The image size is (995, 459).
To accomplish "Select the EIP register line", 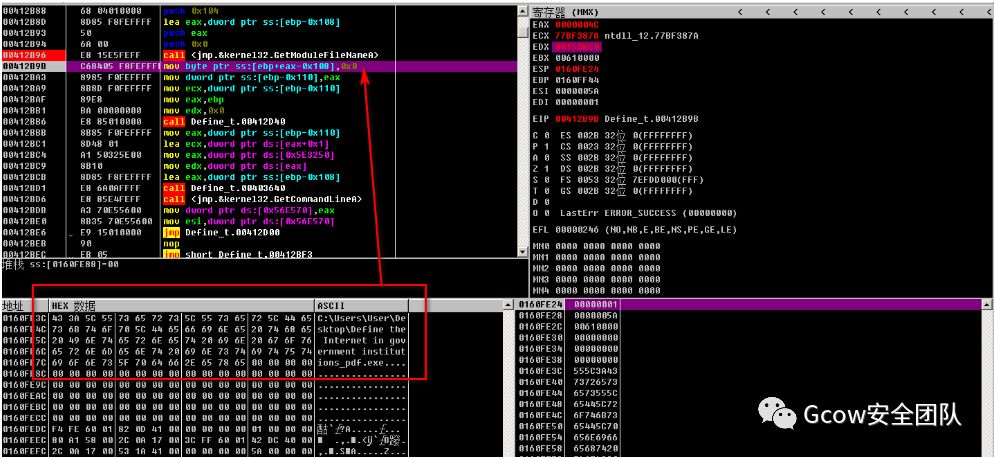I will coord(617,119).
